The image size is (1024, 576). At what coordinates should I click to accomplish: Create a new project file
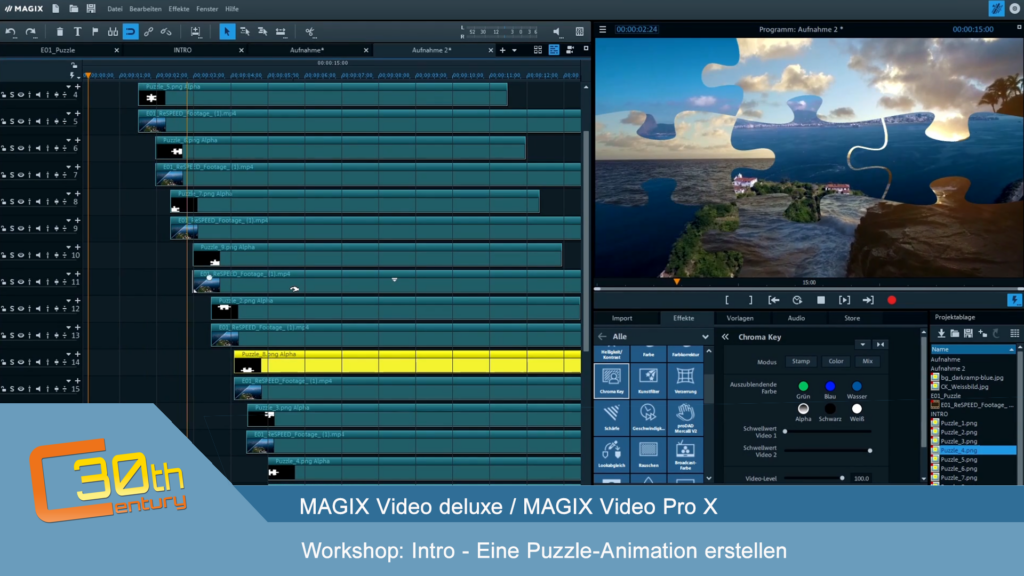(x=56, y=9)
